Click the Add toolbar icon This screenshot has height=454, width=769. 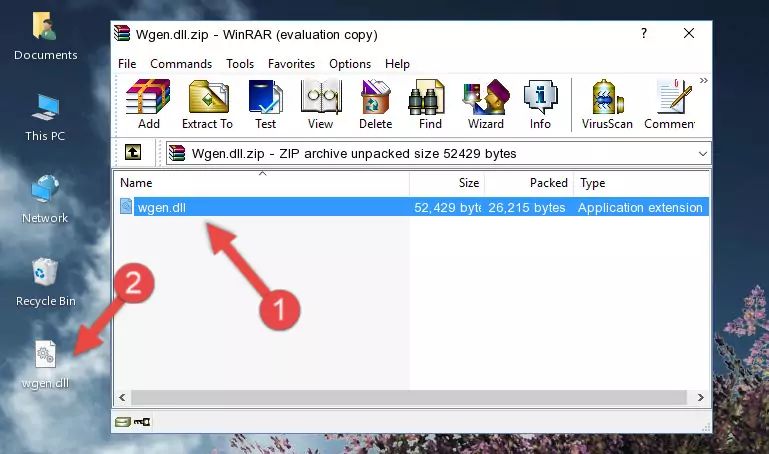coord(148,104)
